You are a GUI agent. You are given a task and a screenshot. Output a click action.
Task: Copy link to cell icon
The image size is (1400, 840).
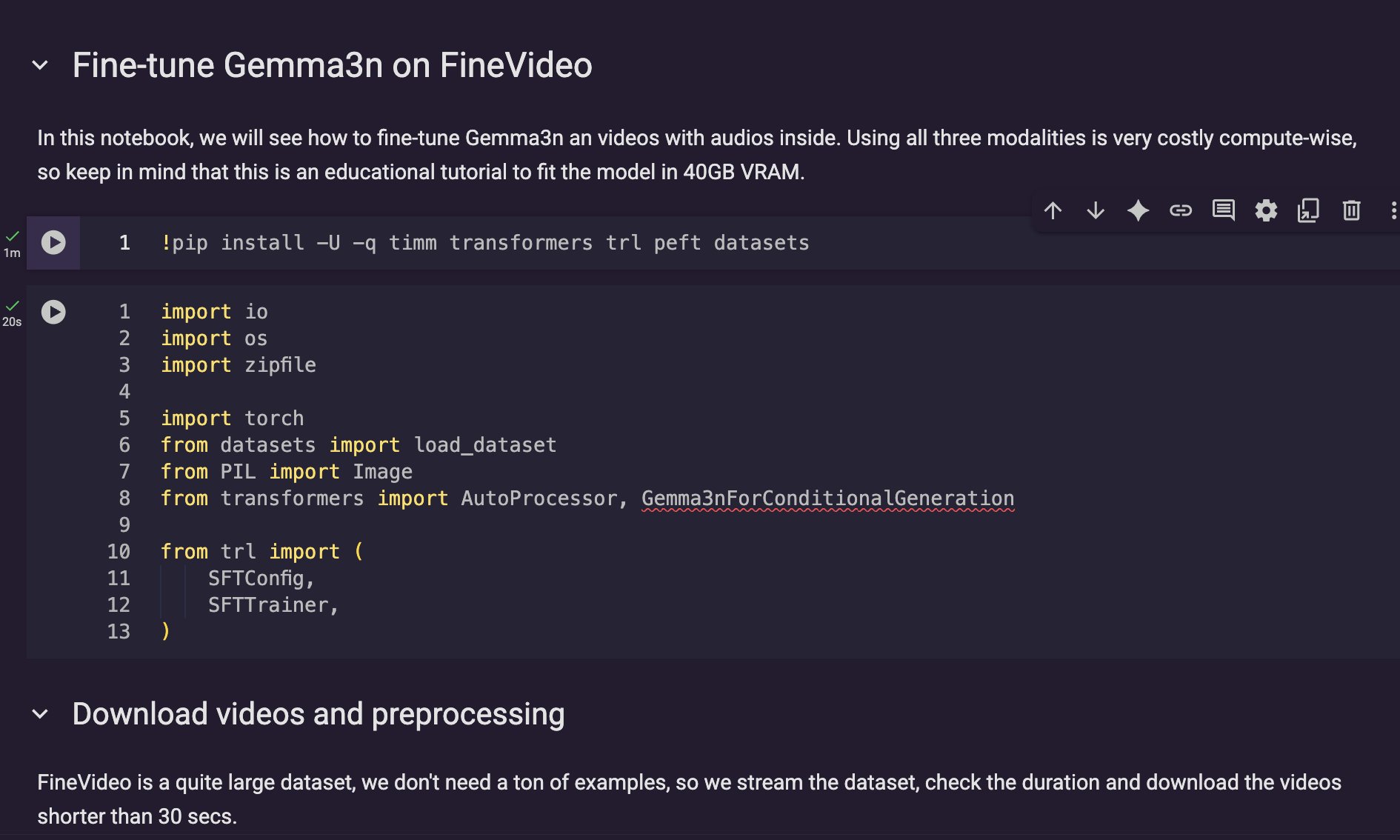pos(1181,211)
